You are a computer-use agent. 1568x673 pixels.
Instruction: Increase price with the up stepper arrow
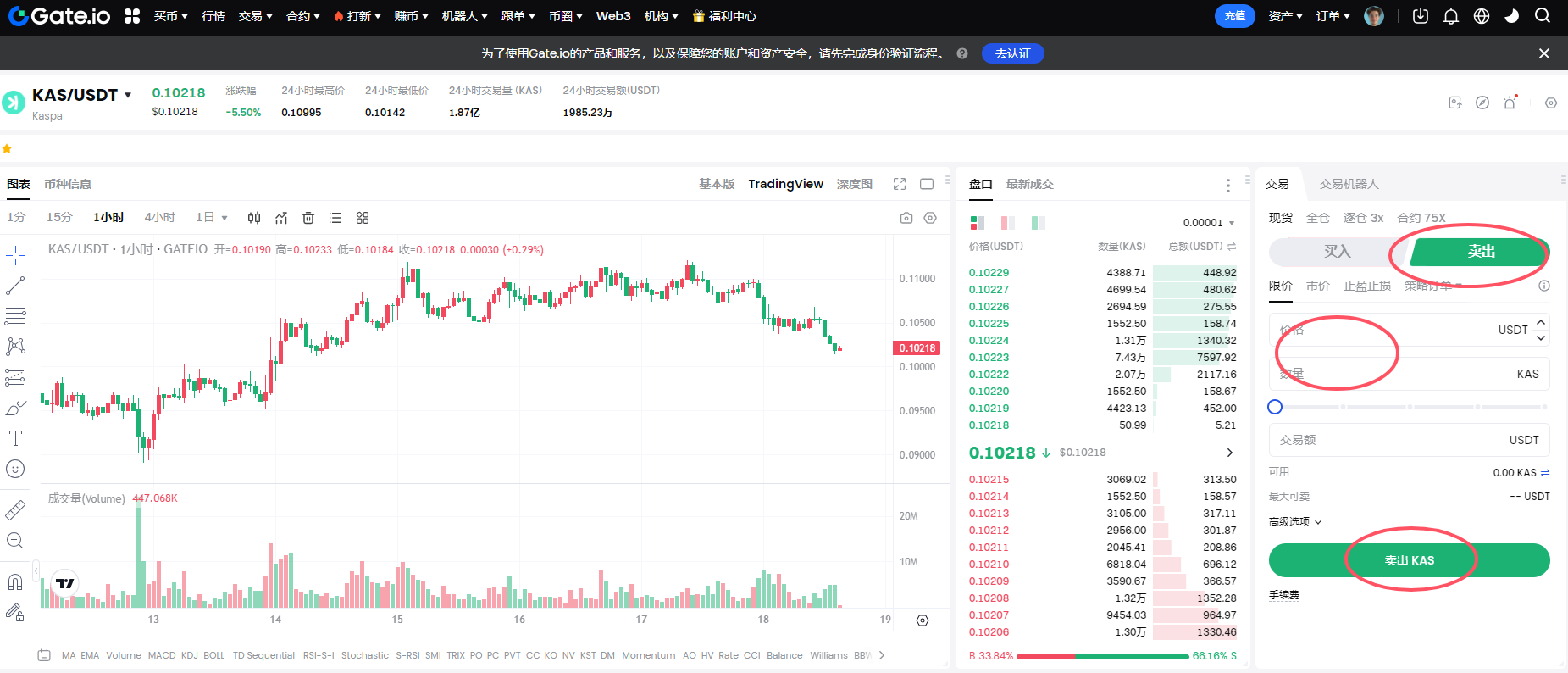point(1541,322)
